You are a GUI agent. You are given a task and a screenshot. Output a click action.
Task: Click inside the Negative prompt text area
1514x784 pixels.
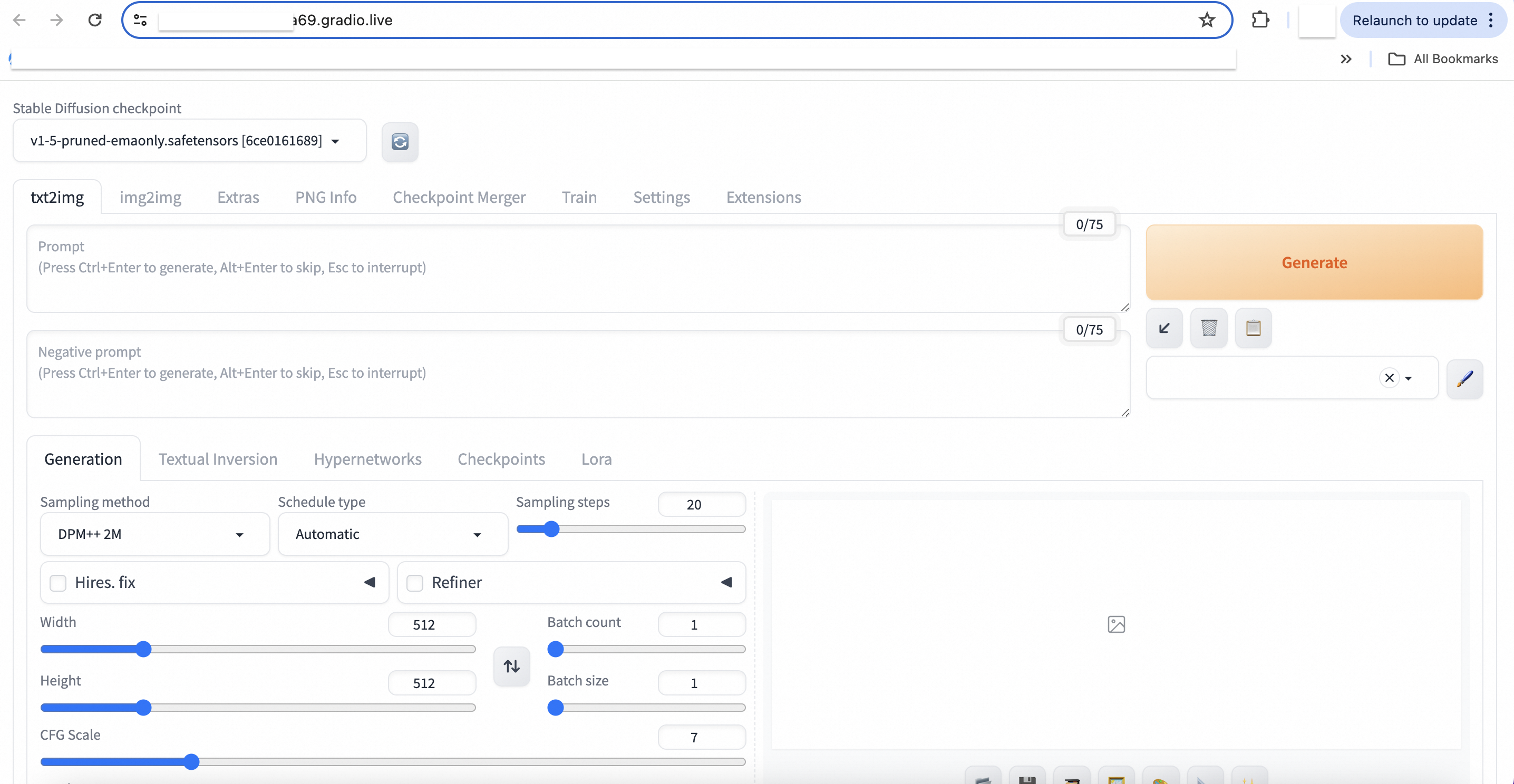tap(578, 374)
